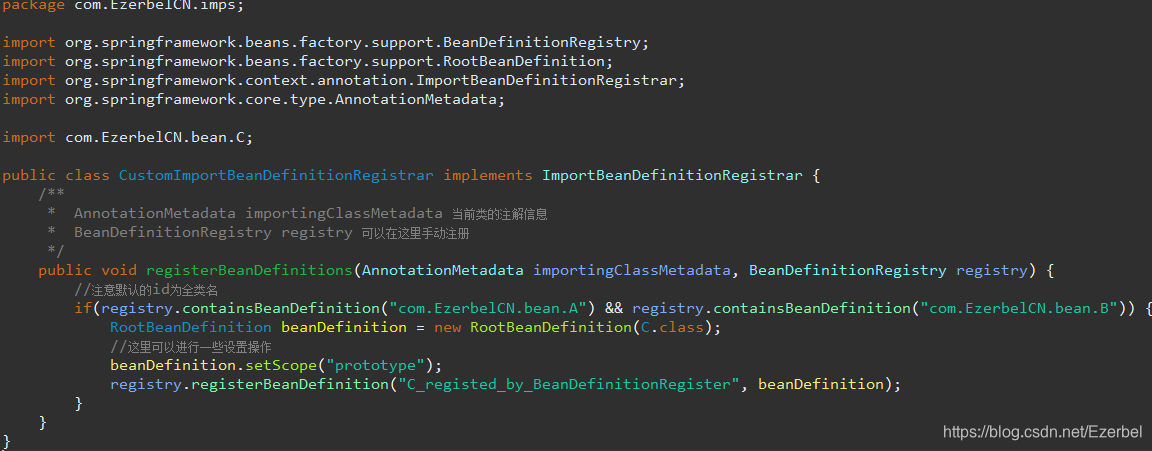
Task: Click ImportBeanDefinitionRegistrar after the implements keyword
Action: click(672, 176)
